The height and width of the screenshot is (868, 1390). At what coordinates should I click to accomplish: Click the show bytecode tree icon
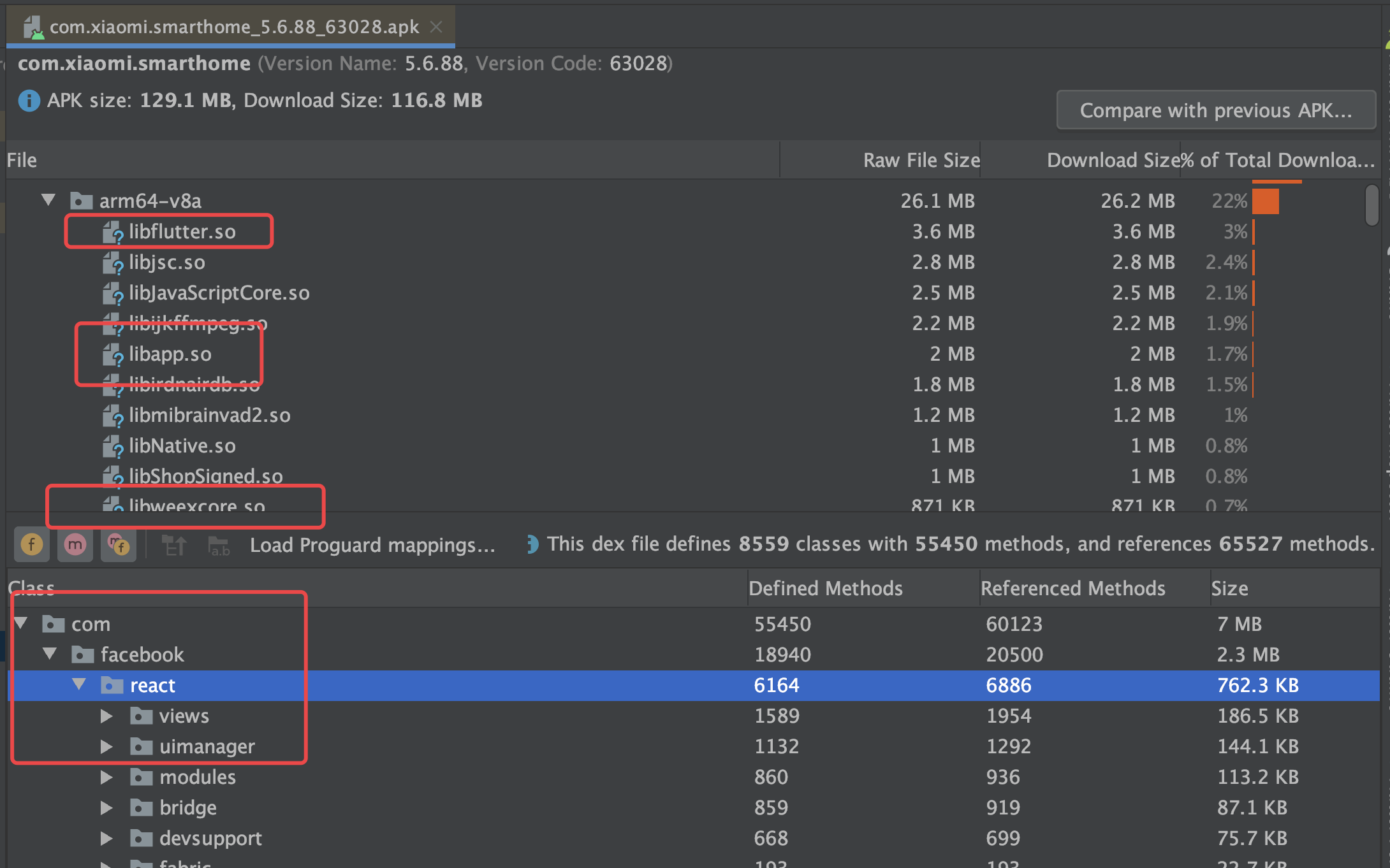pos(173,546)
